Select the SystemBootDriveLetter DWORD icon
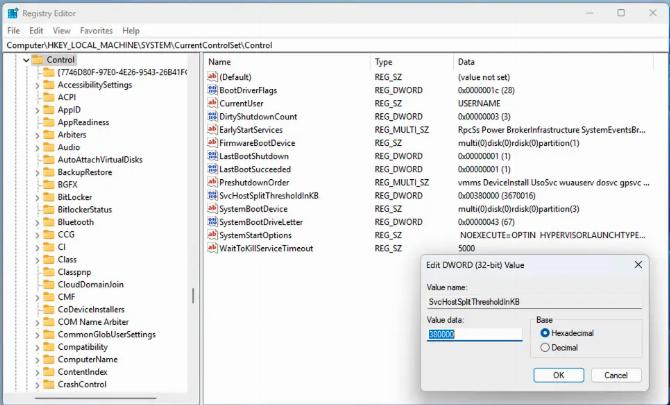The width and height of the screenshot is (670, 405). [212, 222]
